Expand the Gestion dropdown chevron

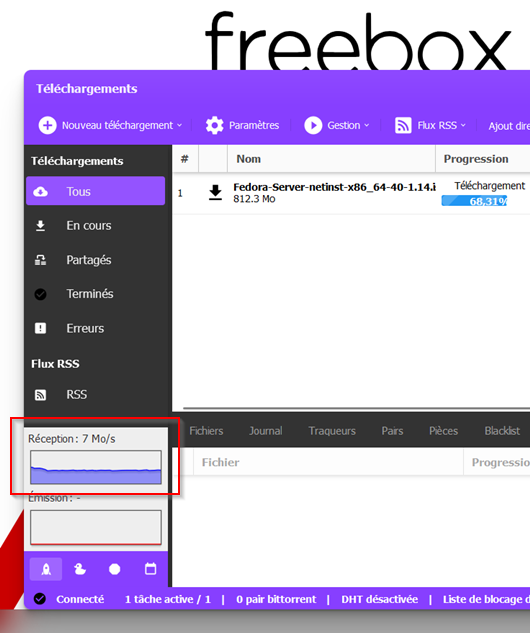(x=367, y=126)
